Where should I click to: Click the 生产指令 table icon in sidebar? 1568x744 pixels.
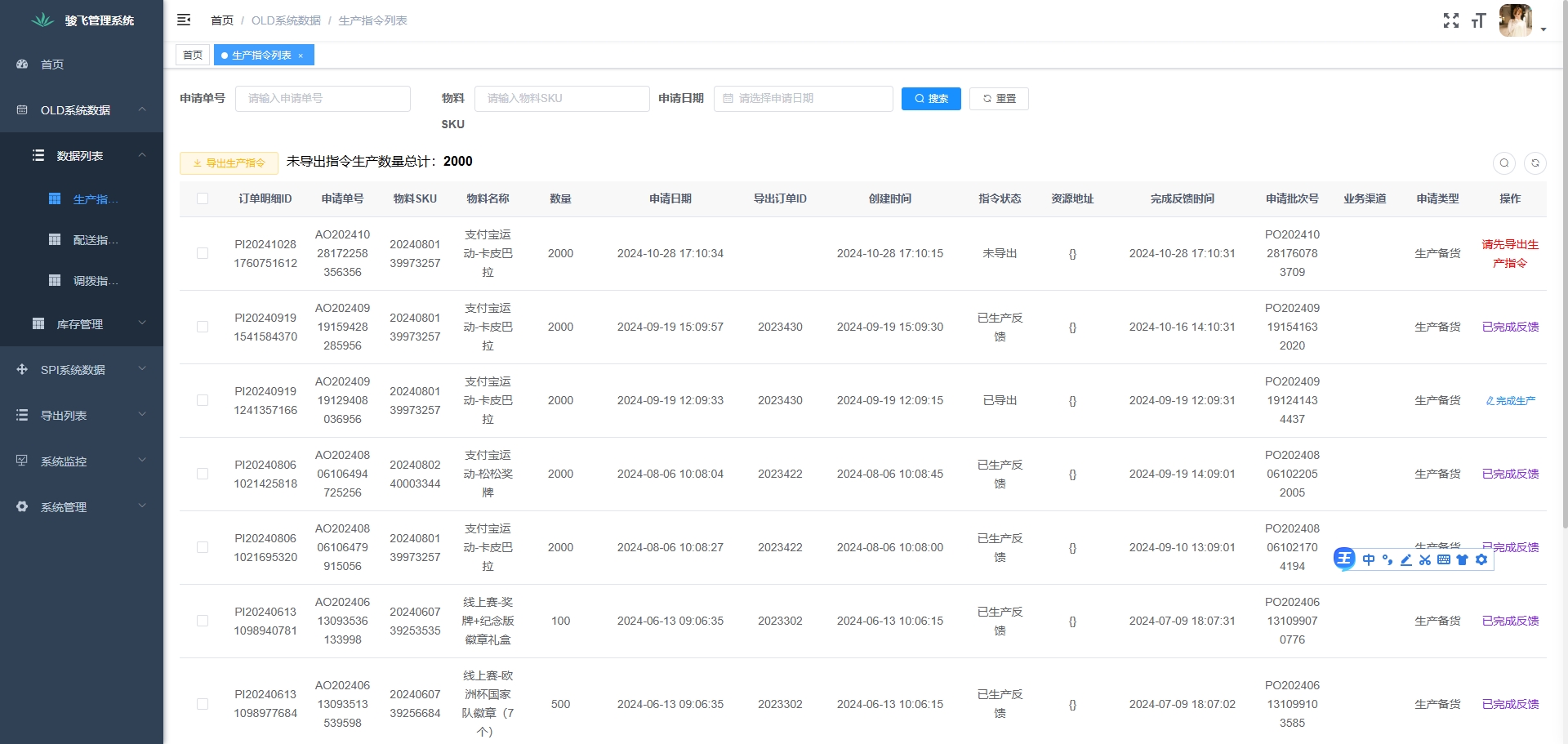(x=55, y=198)
